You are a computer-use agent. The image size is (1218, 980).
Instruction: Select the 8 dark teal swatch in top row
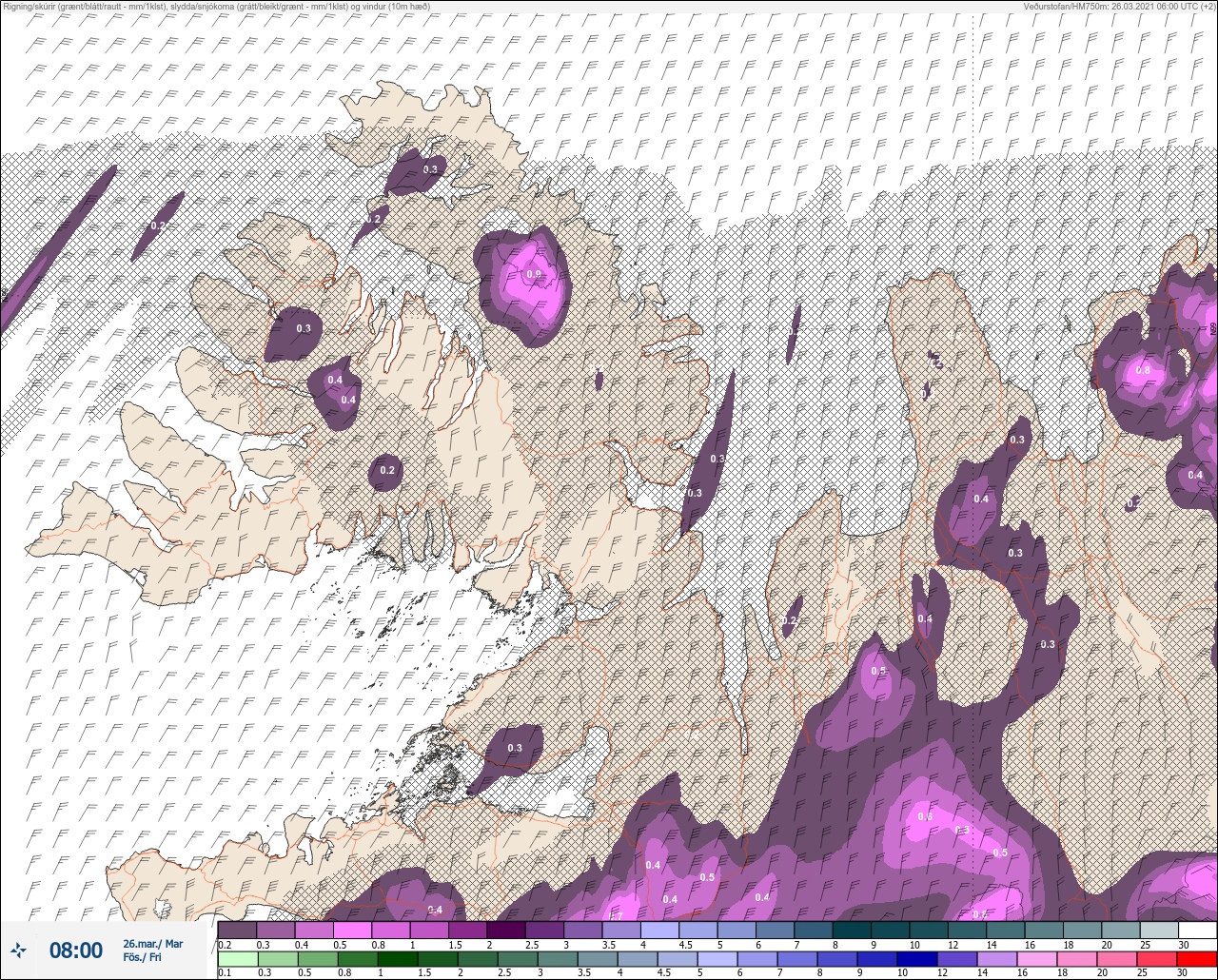[x=853, y=929]
